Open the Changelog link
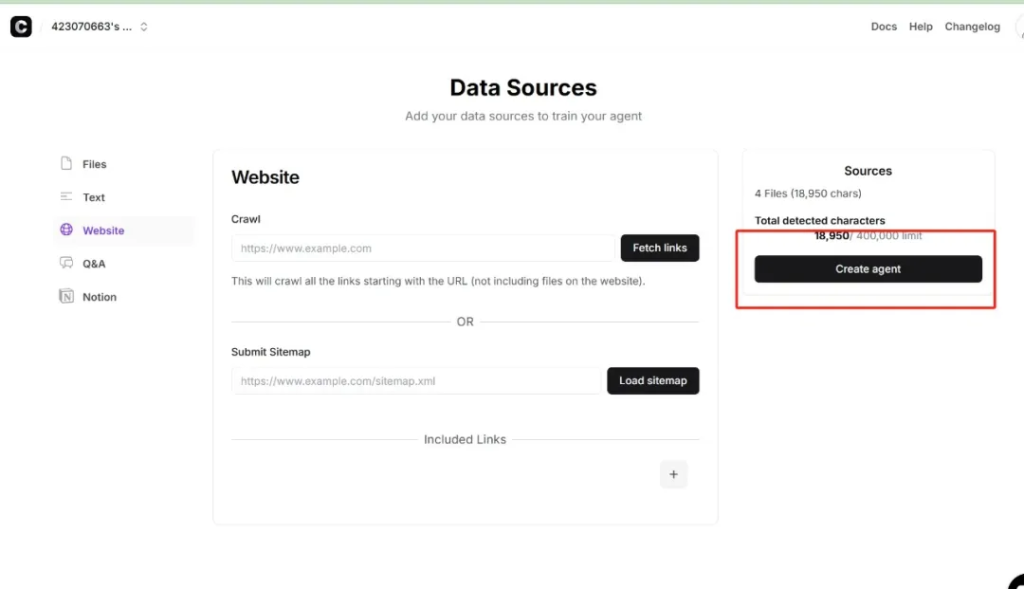1024x589 pixels. click(972, 27)
